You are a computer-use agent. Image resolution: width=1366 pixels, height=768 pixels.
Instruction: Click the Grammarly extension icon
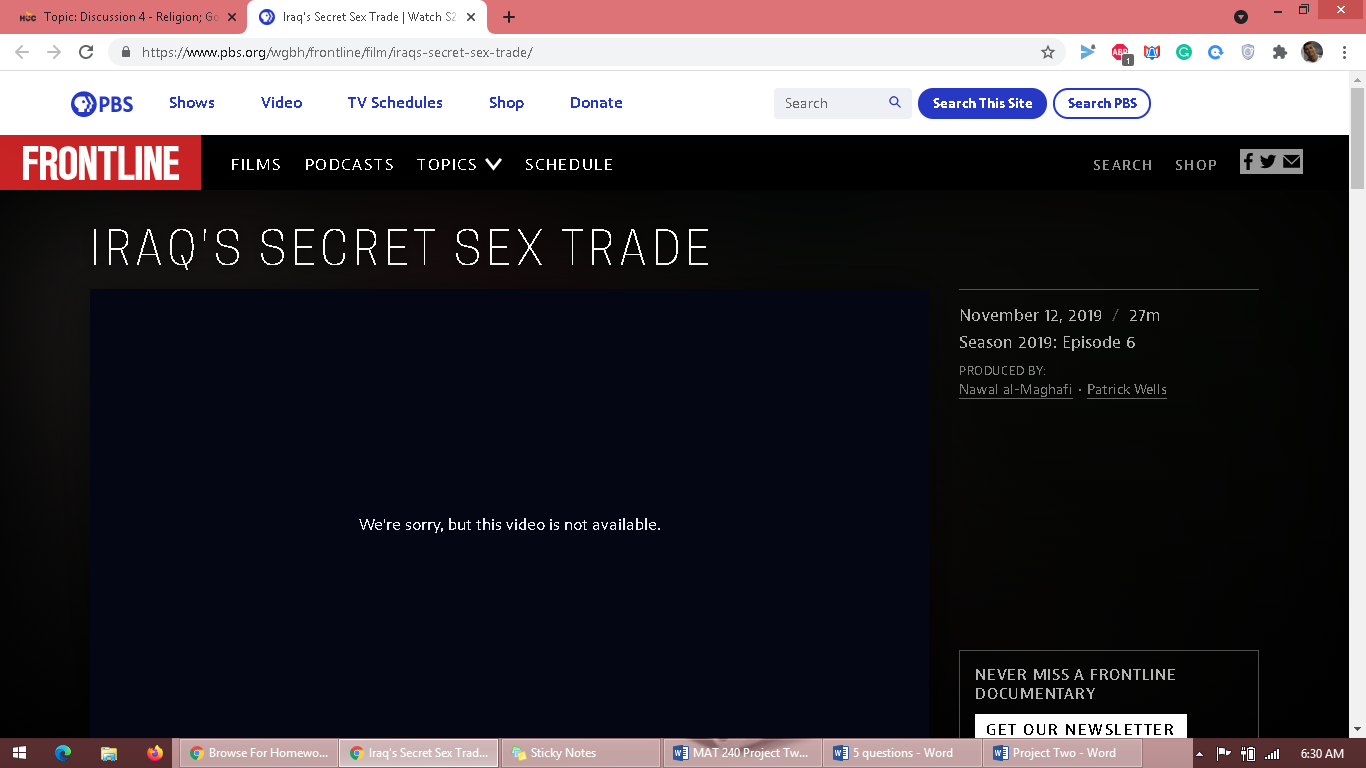[x=1184, y=52]
